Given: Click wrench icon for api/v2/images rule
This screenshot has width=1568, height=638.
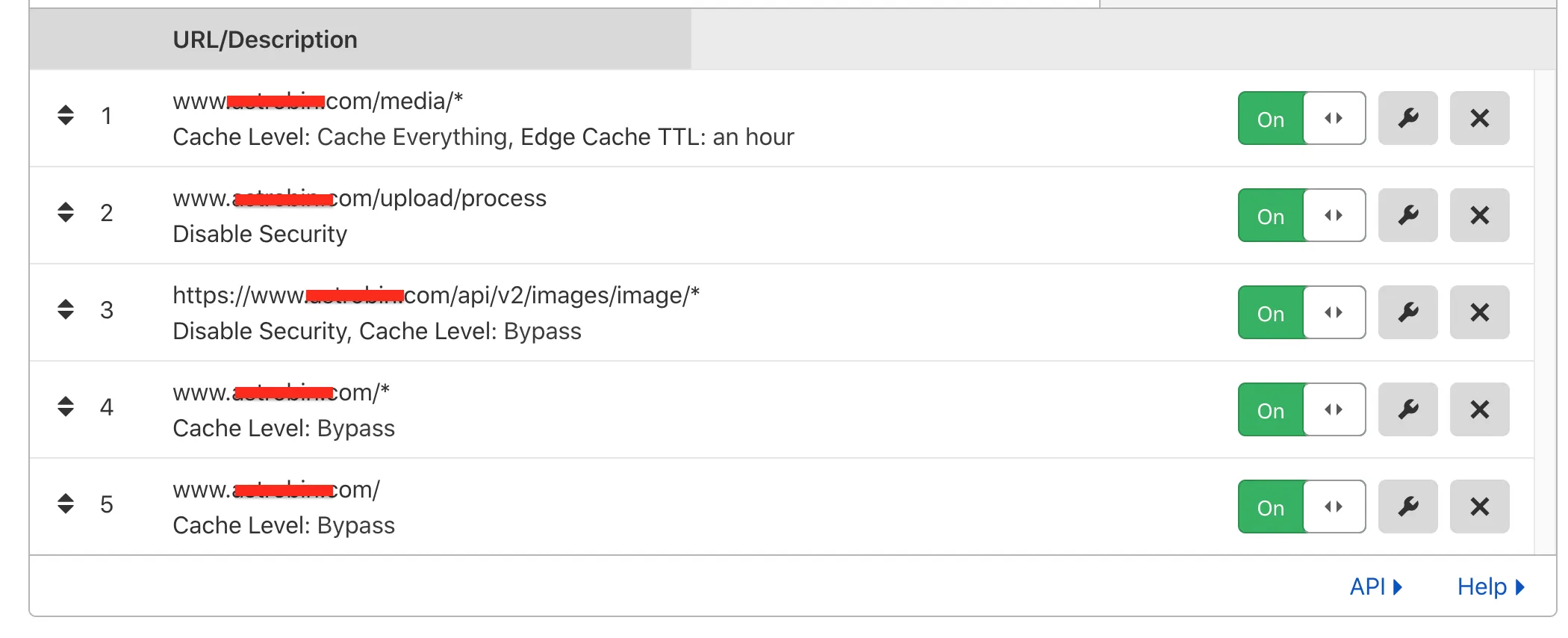Looking at the screenshot, I should click(1407, 312).
